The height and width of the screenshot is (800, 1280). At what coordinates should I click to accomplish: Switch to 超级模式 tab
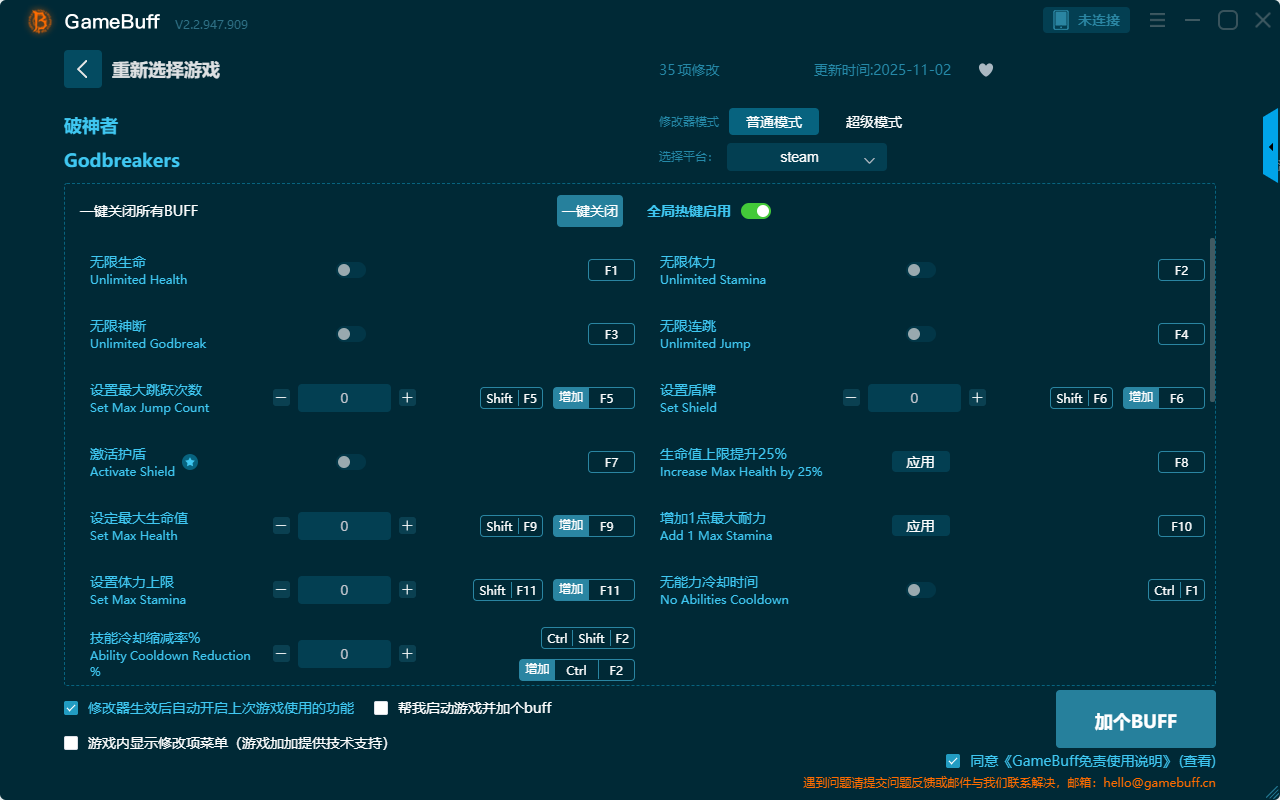[873, 122]
